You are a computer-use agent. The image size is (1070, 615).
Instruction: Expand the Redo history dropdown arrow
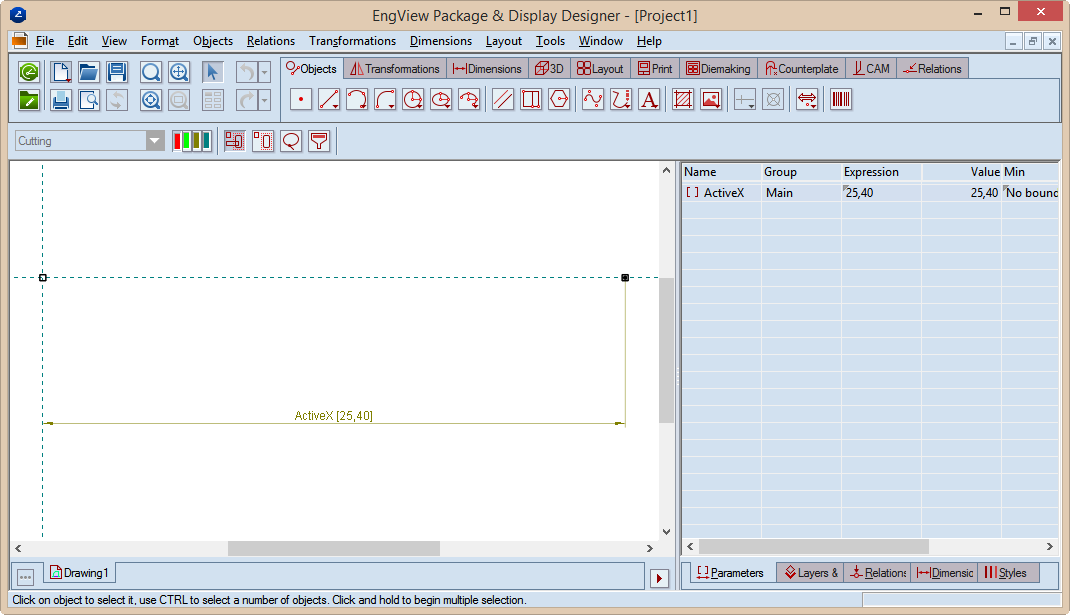click(x=264, y=100)
